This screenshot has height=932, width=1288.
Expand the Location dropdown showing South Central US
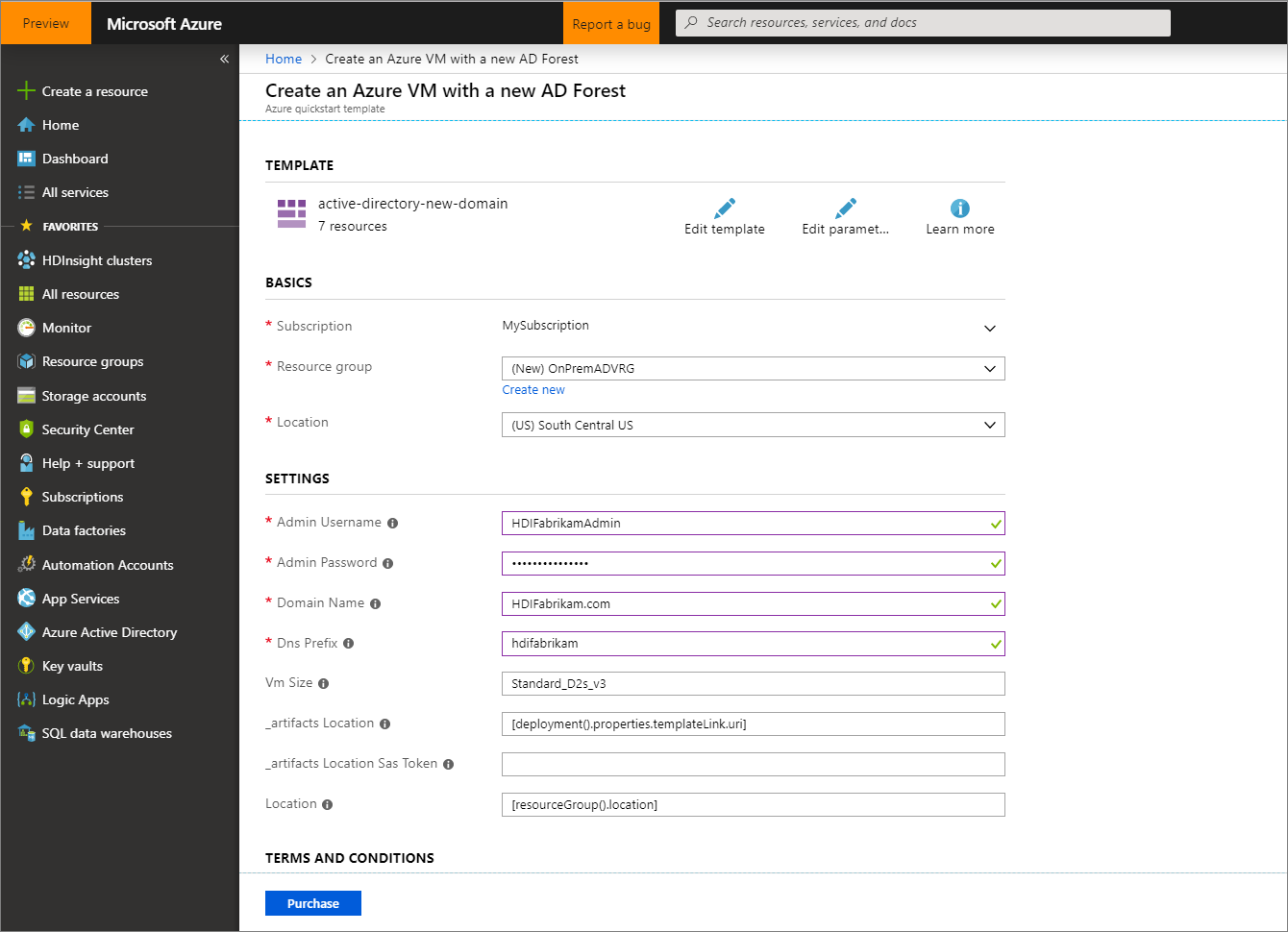coord(989,424)
